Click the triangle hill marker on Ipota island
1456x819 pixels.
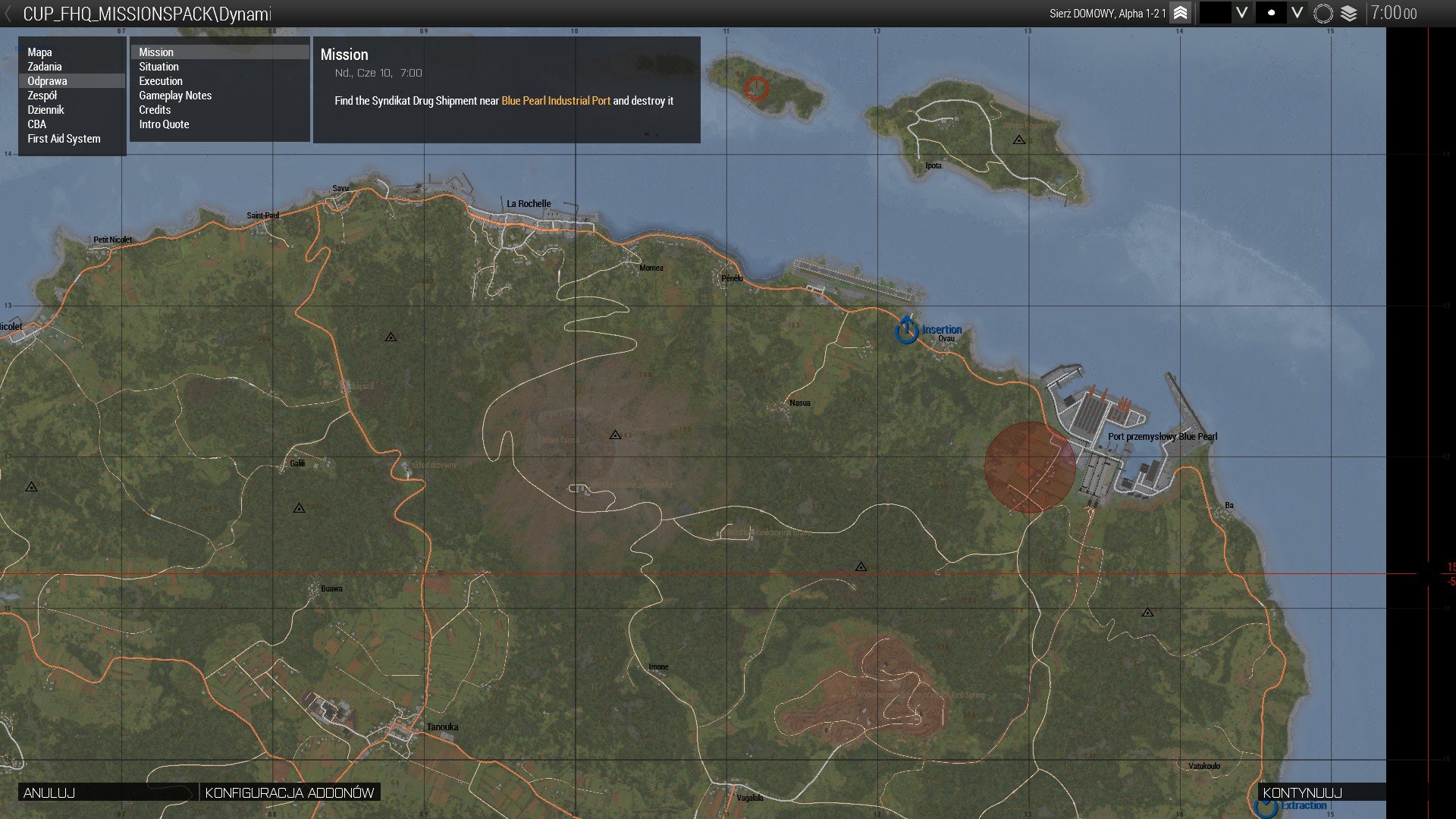1018,140
